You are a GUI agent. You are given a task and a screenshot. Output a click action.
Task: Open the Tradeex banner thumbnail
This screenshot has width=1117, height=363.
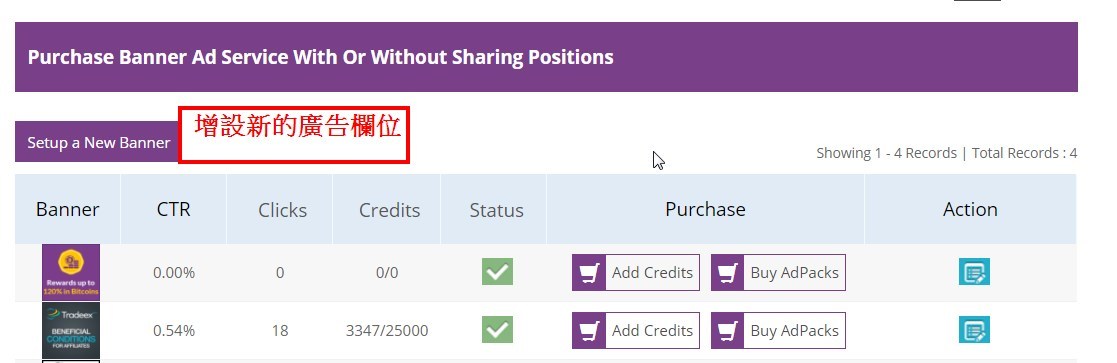[71, 330]
